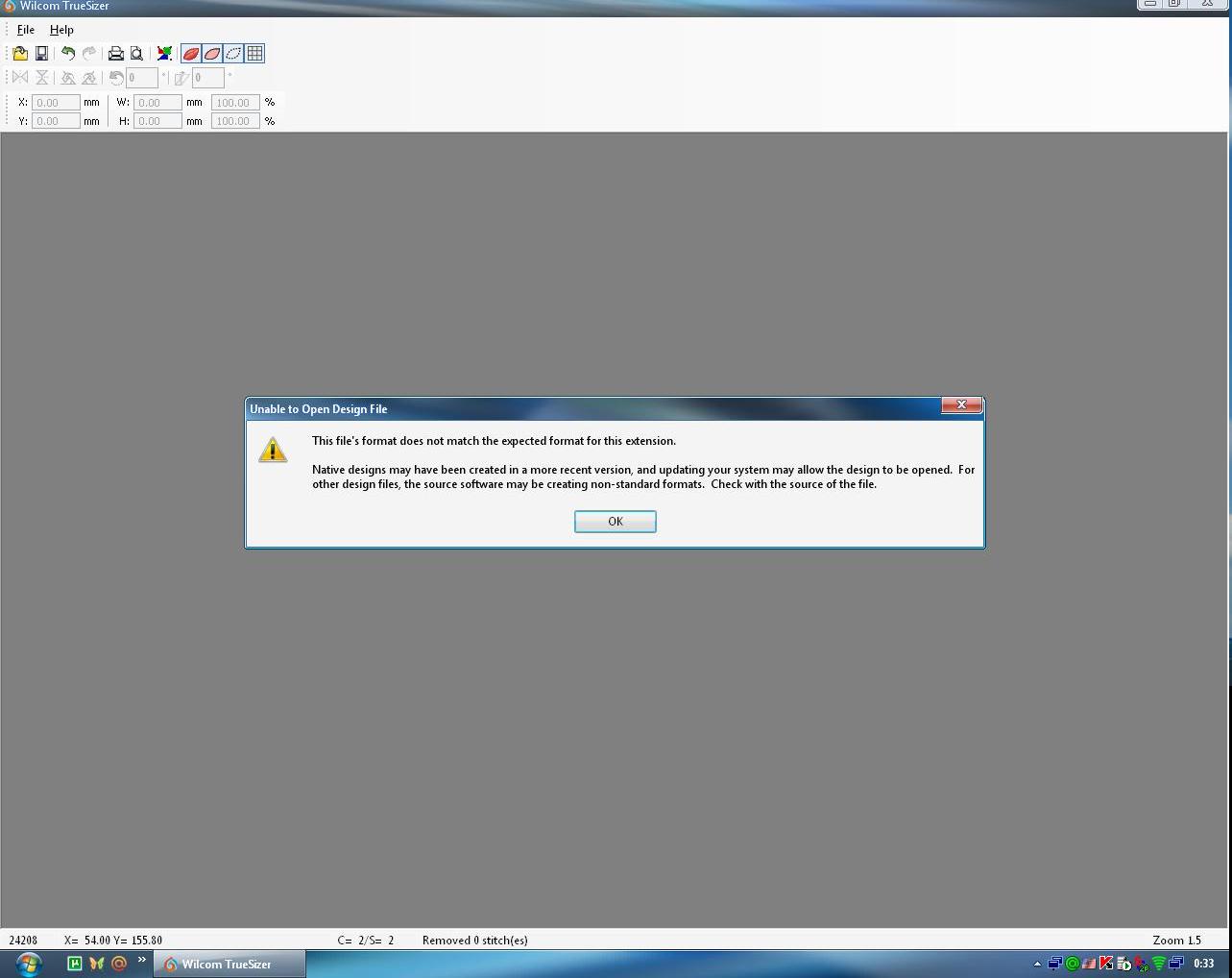
Task: Click the rotate-by-angle arrow icon
Action: pos(116,78)
